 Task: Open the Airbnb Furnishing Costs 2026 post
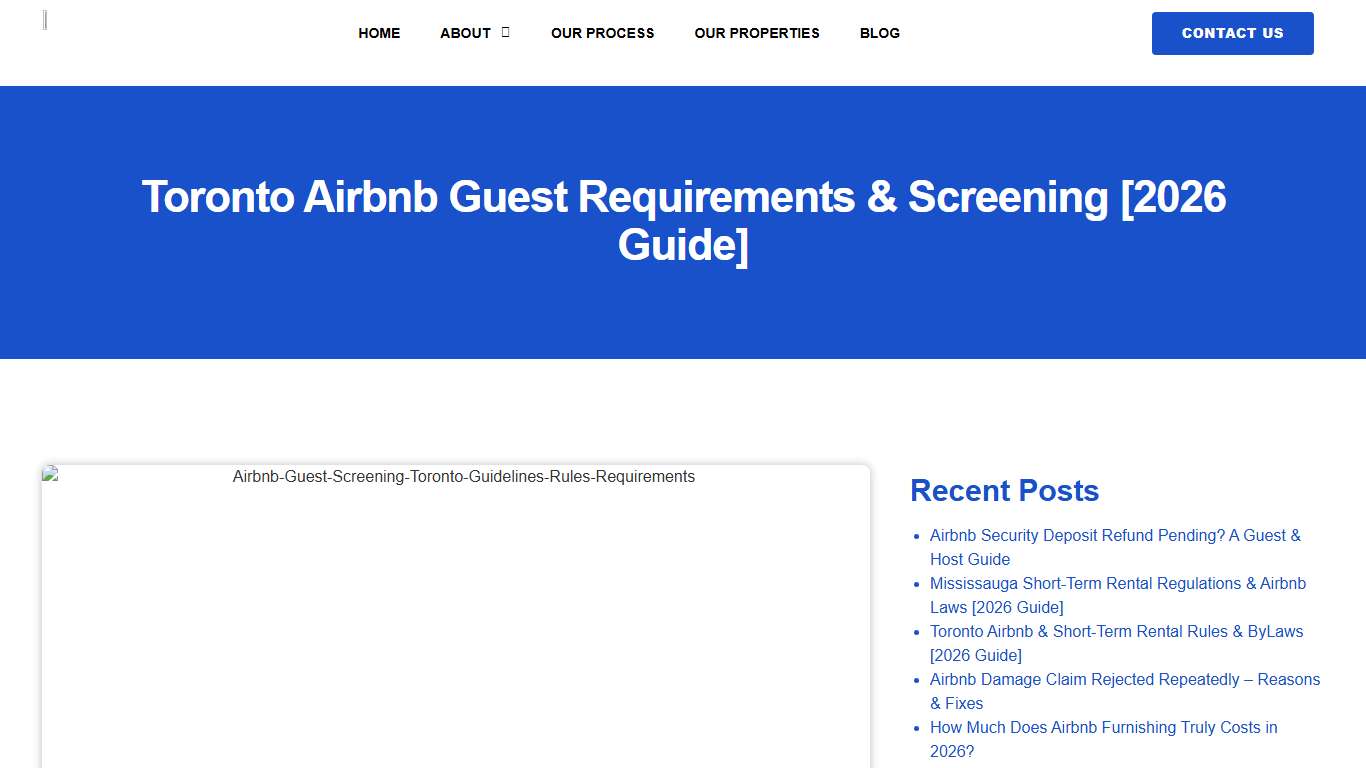pyautogui.click(x=1103, y=739)
